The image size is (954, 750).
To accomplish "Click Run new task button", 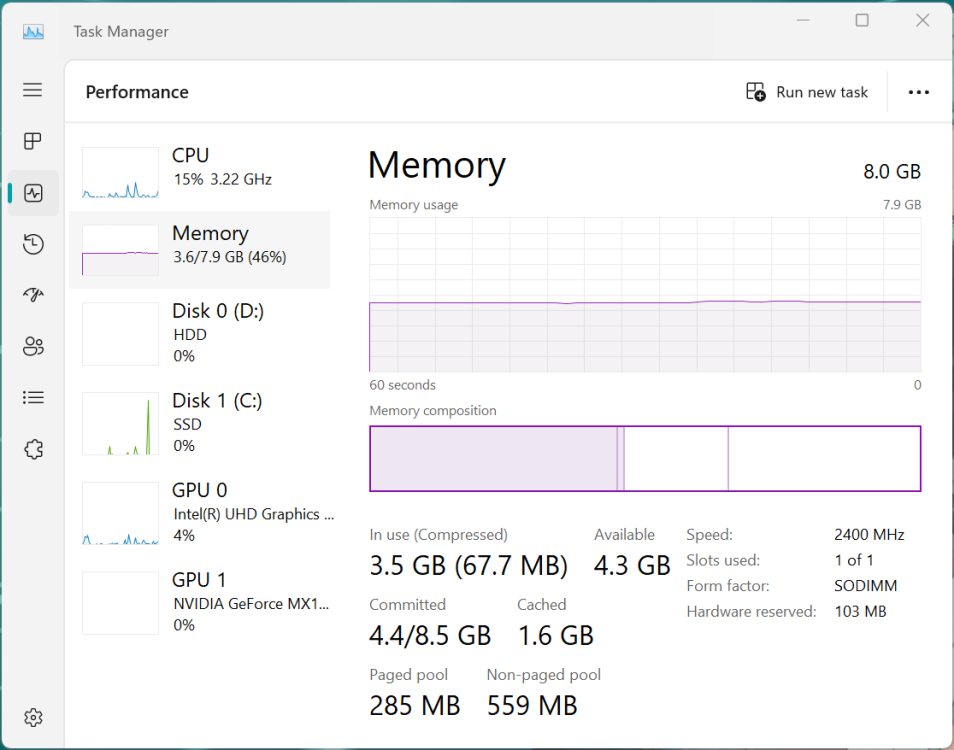I will (807, 92).
